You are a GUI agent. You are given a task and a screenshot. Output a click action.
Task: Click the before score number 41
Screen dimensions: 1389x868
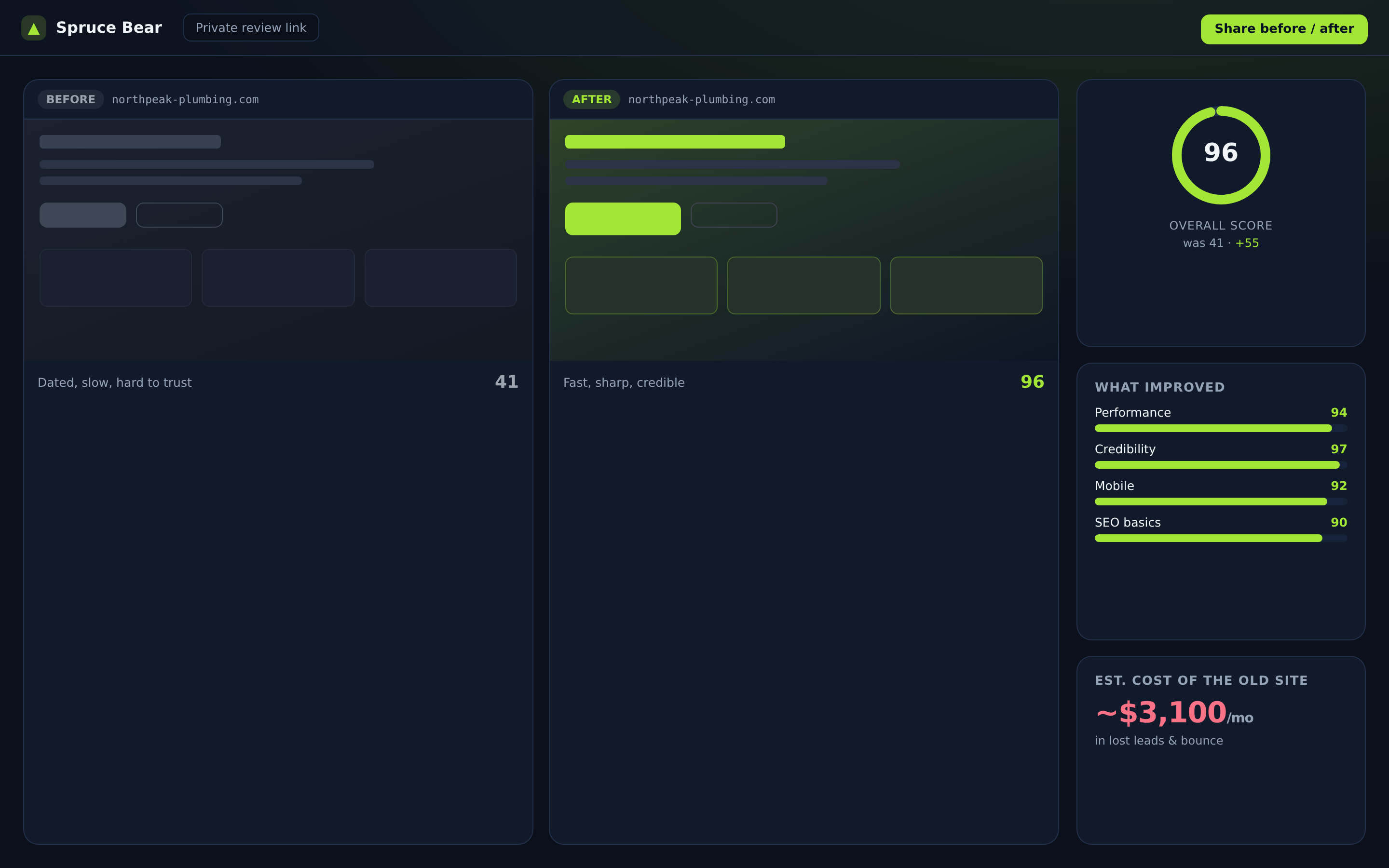pos(506,382)
